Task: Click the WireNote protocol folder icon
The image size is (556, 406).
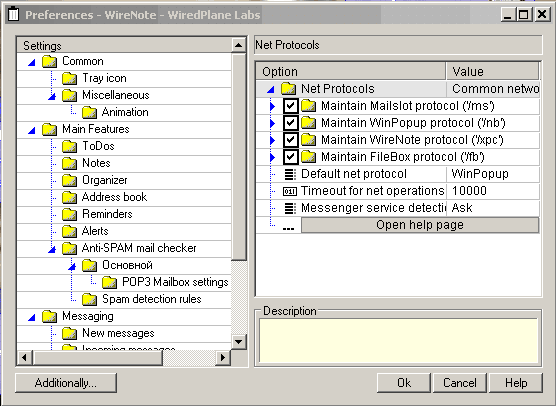Action: [308, 140]
